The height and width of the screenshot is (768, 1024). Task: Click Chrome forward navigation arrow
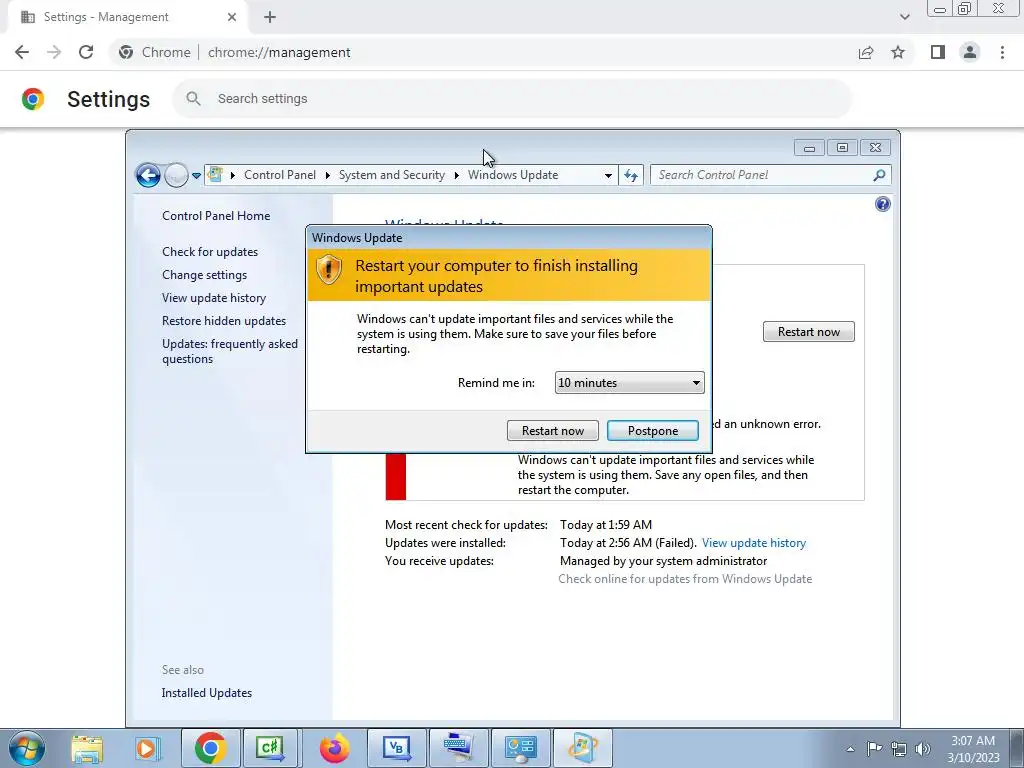(x=54, y=52)
